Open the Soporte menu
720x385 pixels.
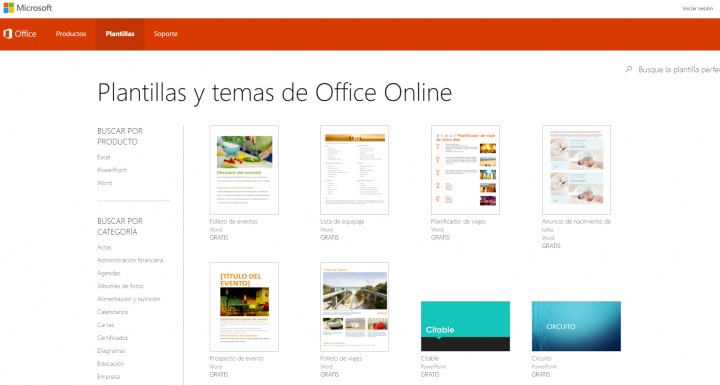pos(165,34)
